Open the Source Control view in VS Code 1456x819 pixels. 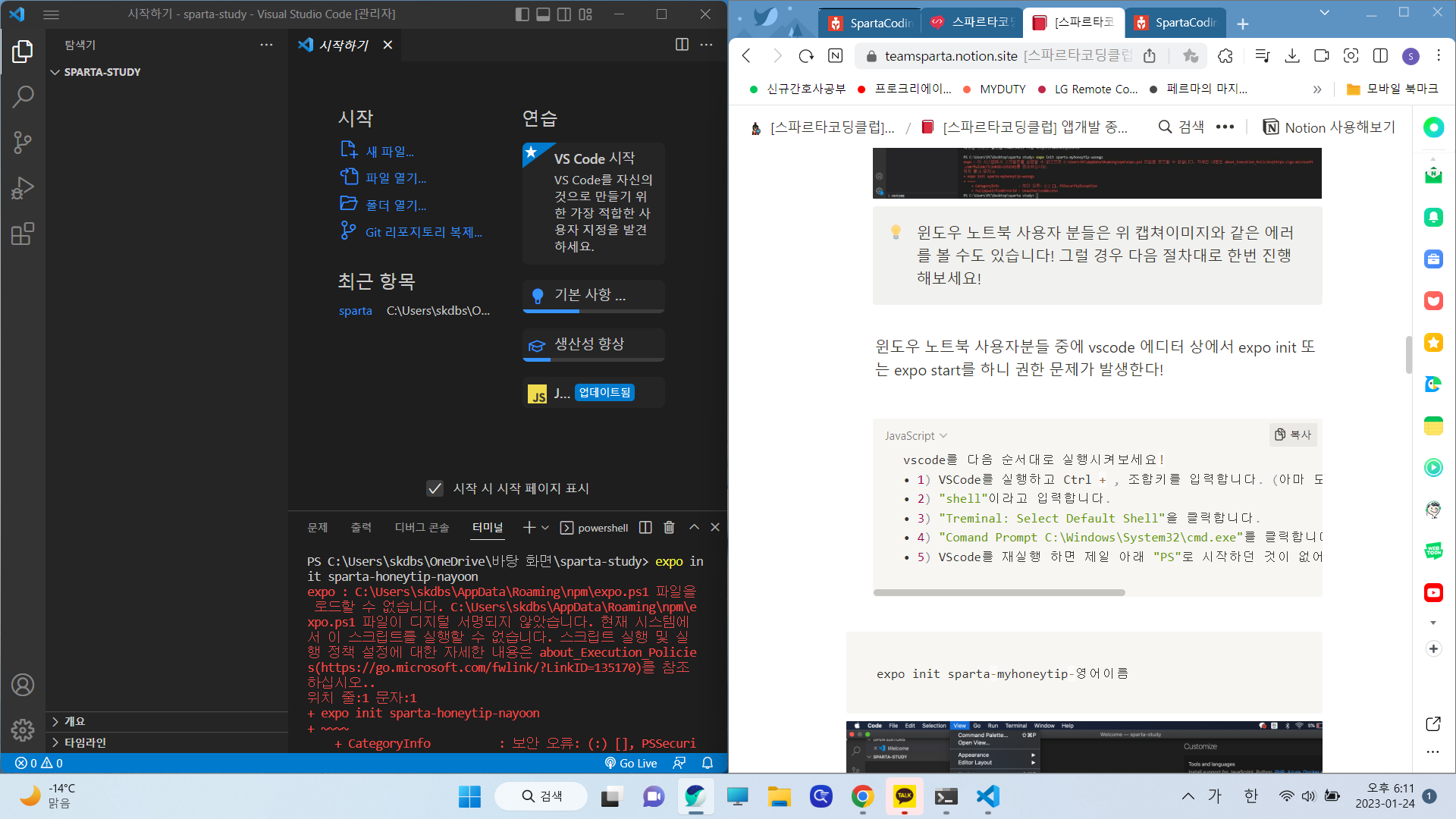(23, 142)
